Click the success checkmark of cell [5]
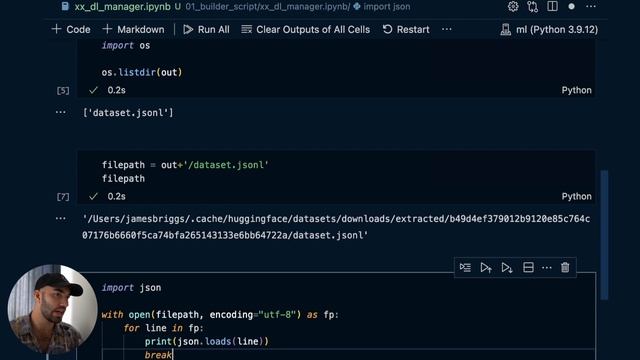 (x=93, y=90)
